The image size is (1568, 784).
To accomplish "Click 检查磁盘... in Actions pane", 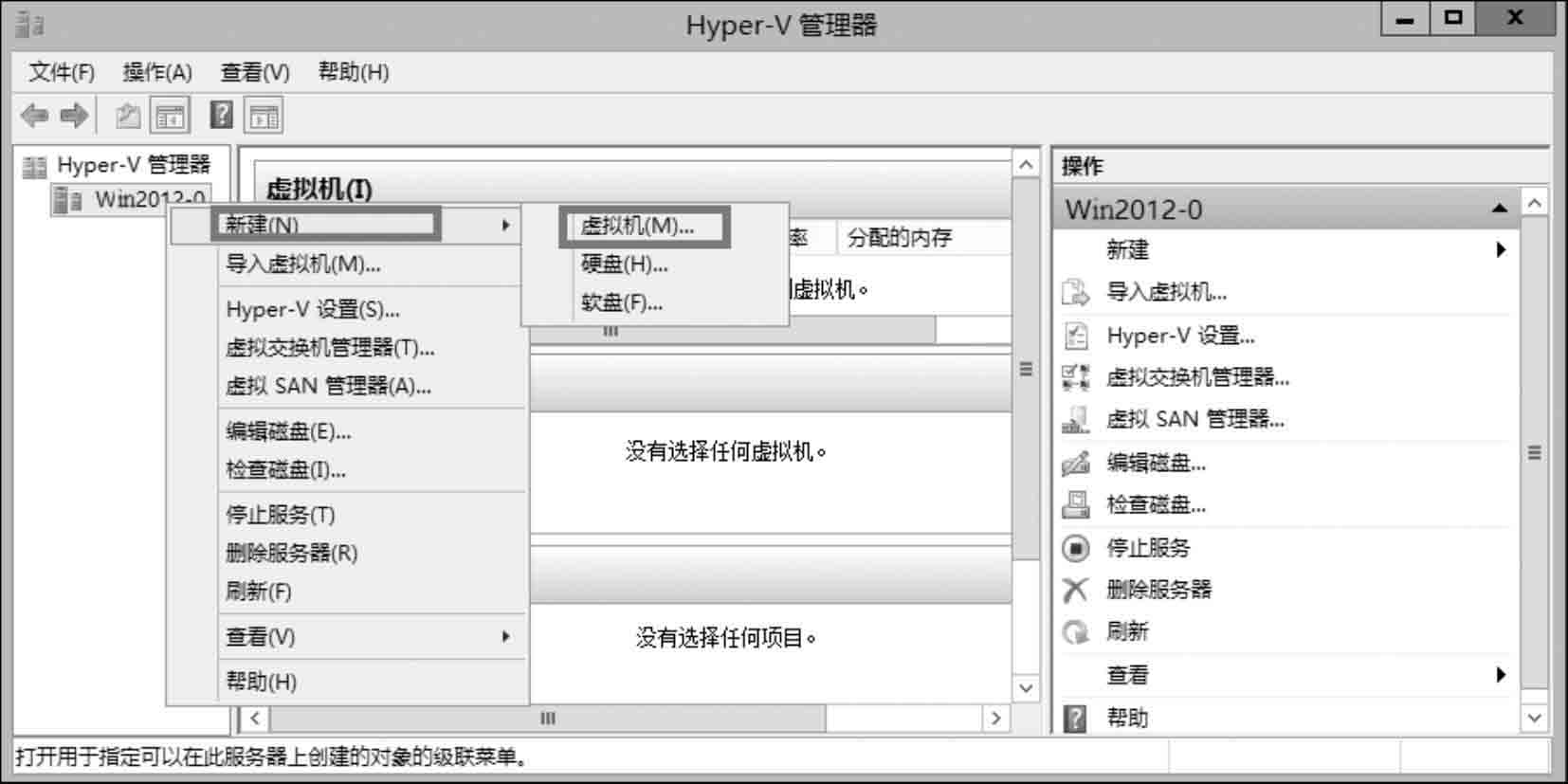I will pos(1156,504).
